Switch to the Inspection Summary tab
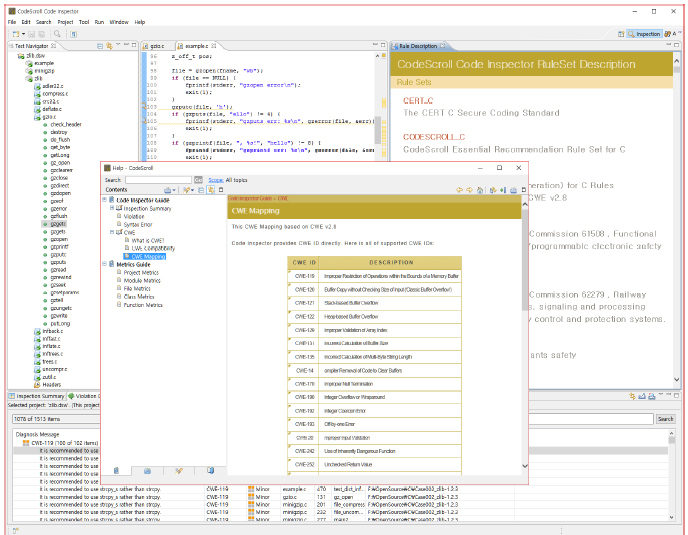This screenshot has width=688, height=535. [37, 396]
